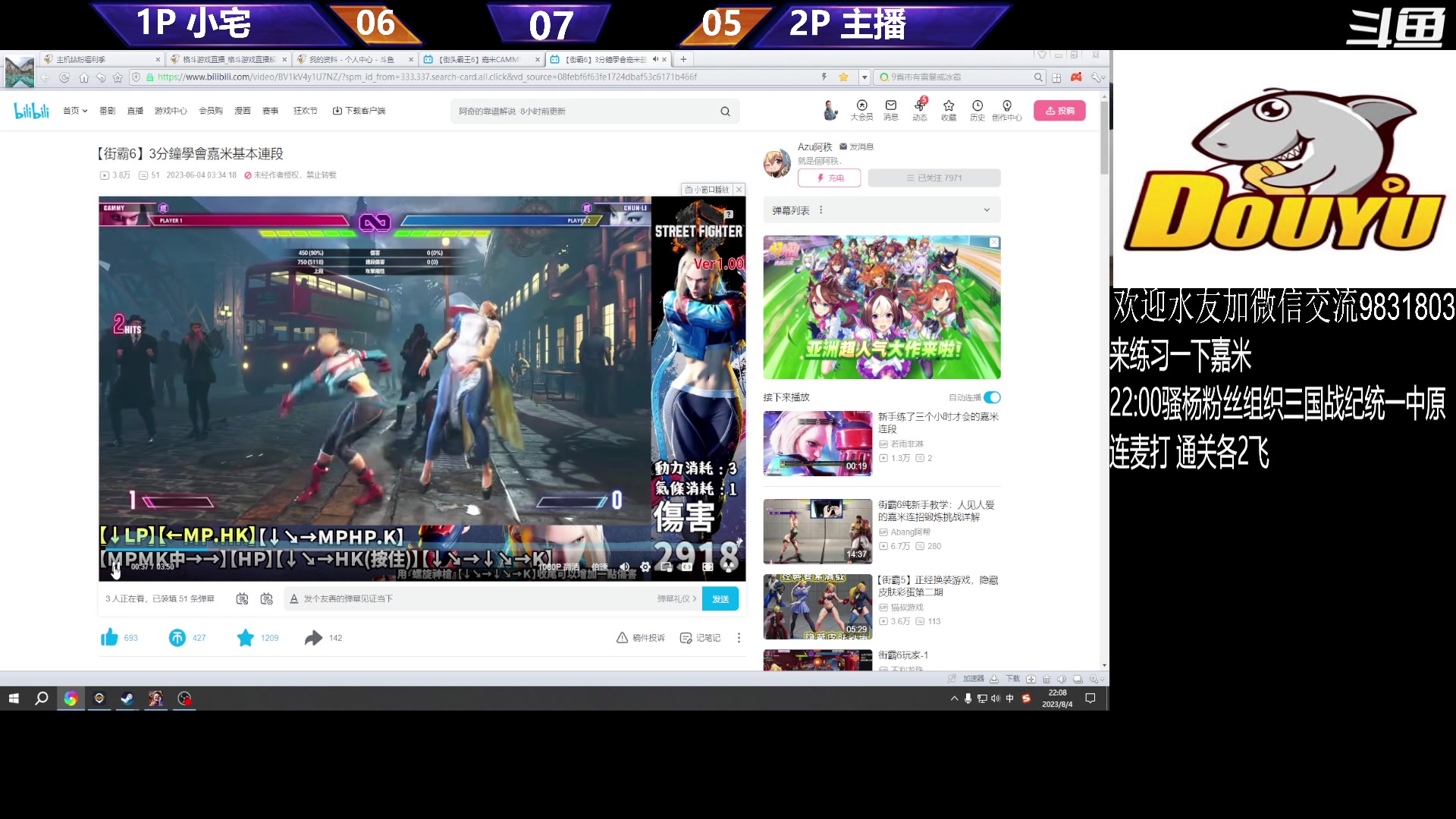Open three-dot more menu under video
Image resolution: width=1456 pixels, height=819 pixels.
[739, 638]
